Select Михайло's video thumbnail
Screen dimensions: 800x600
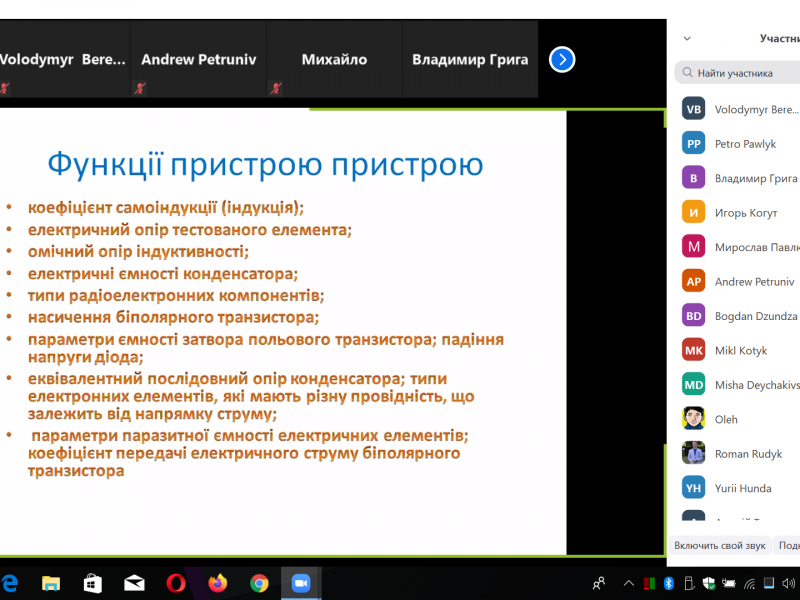(334, 60)
